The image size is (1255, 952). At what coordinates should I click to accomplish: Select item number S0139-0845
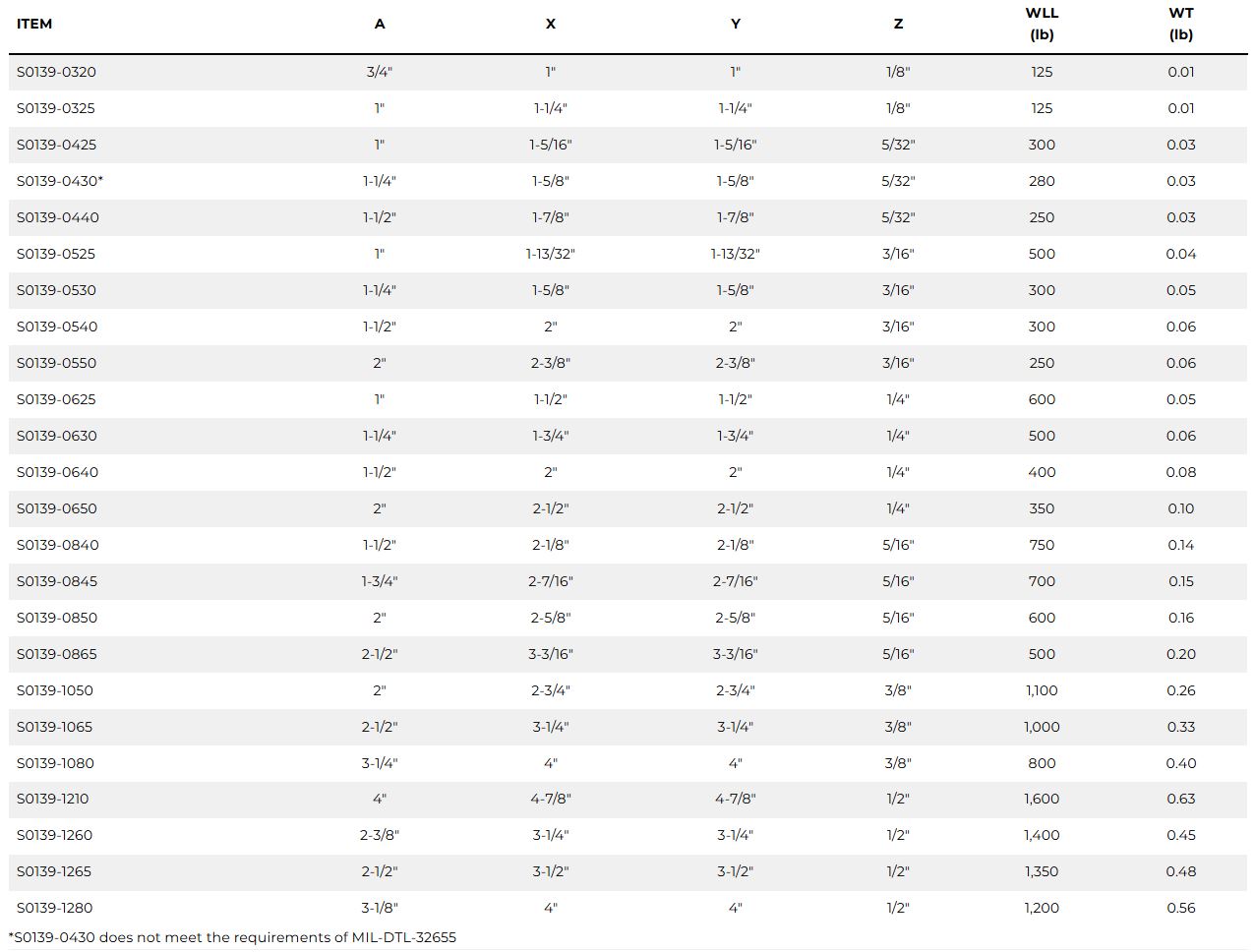56,581
